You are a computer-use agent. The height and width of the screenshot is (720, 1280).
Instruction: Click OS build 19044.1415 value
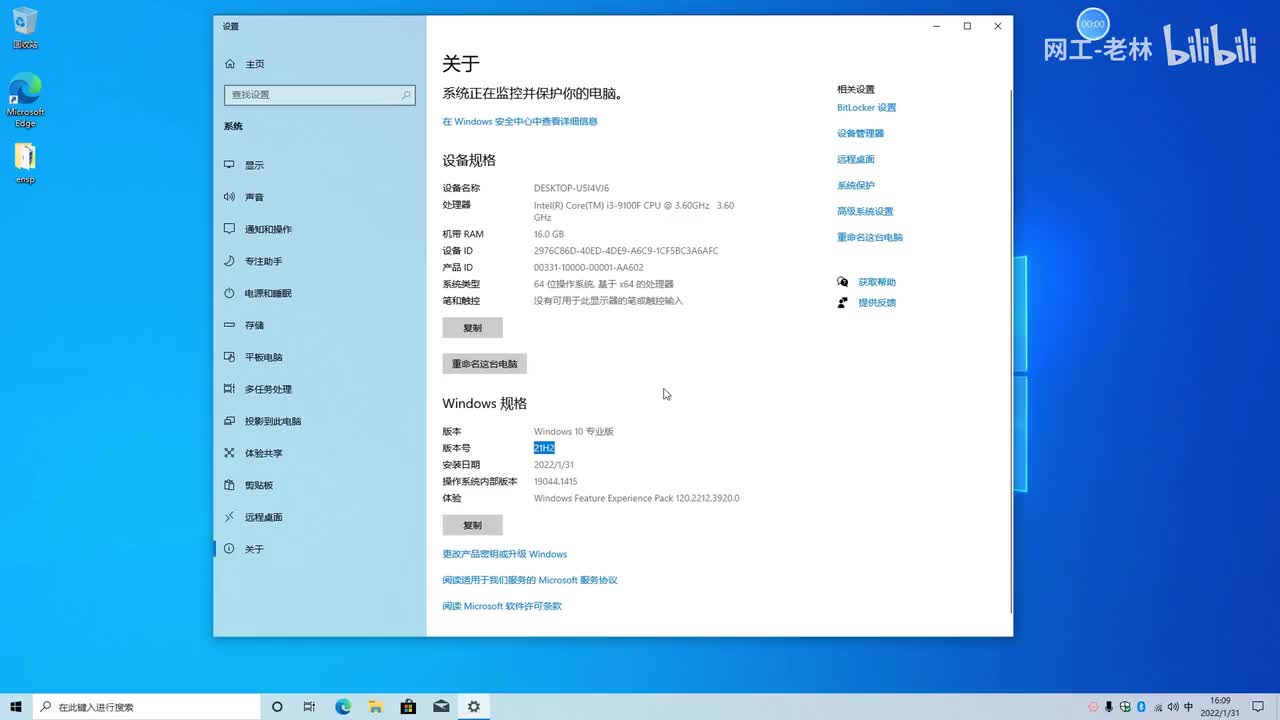(556, 482)
